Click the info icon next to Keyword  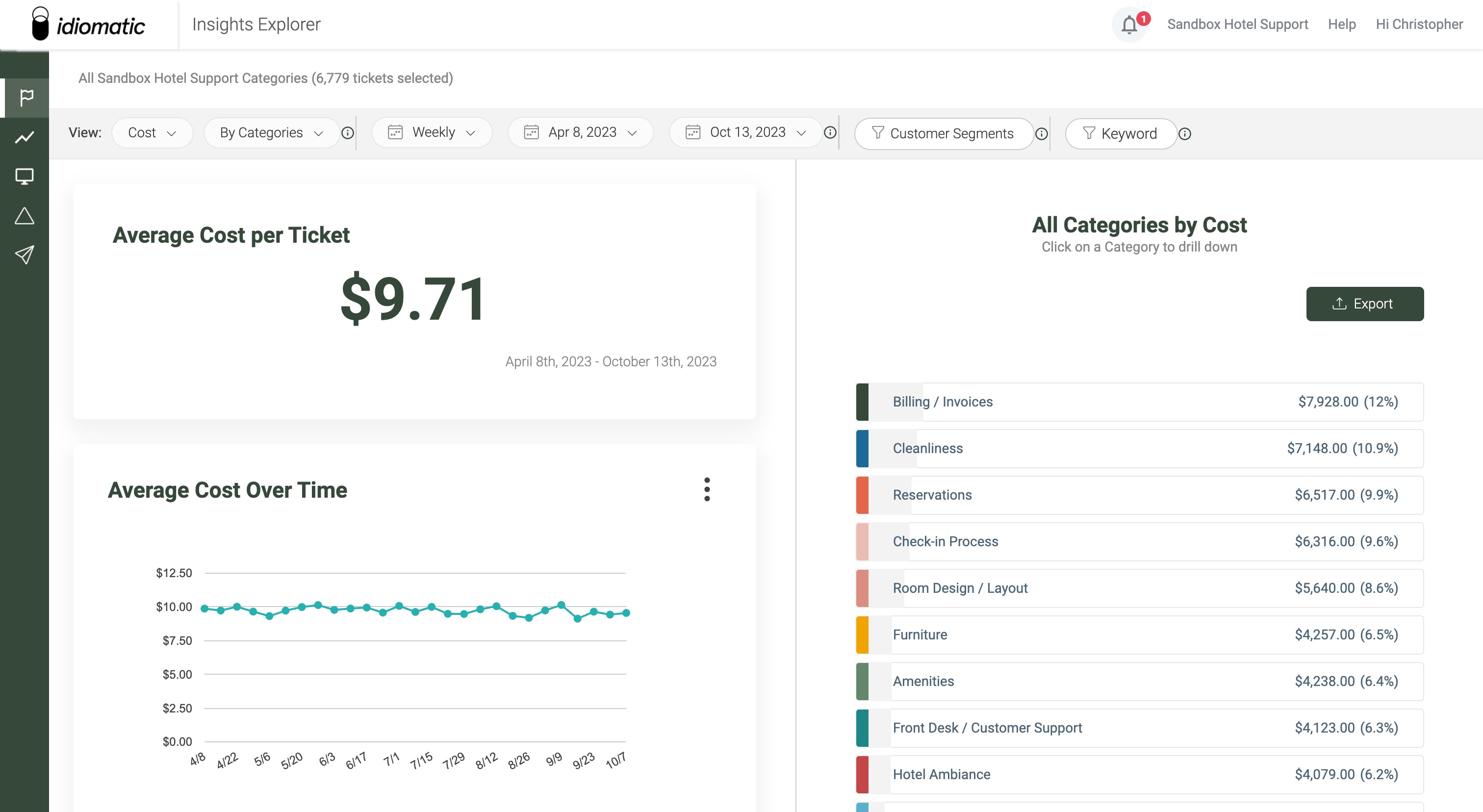(x=1184, y=133)
